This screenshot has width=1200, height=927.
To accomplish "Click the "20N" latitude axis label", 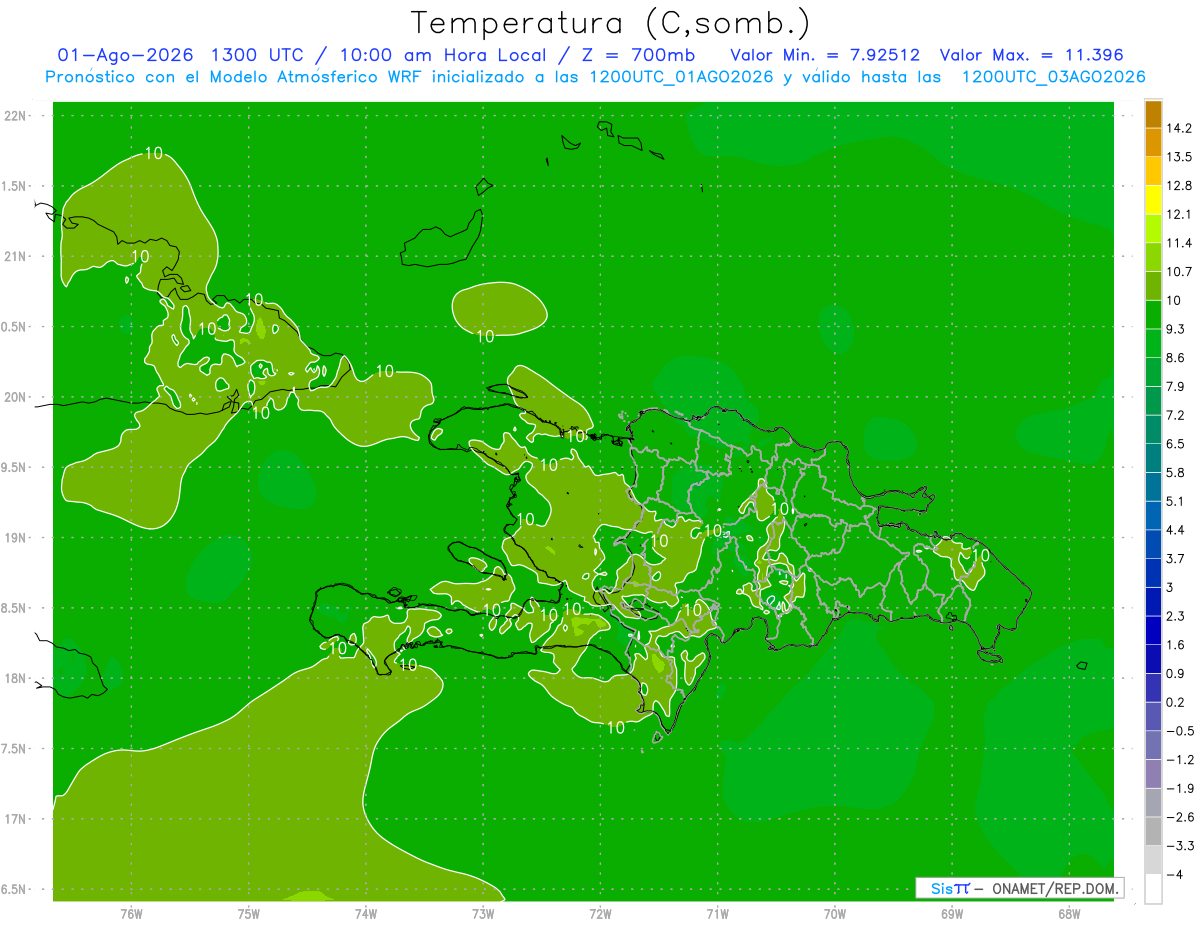I will (x=17, y=397).
